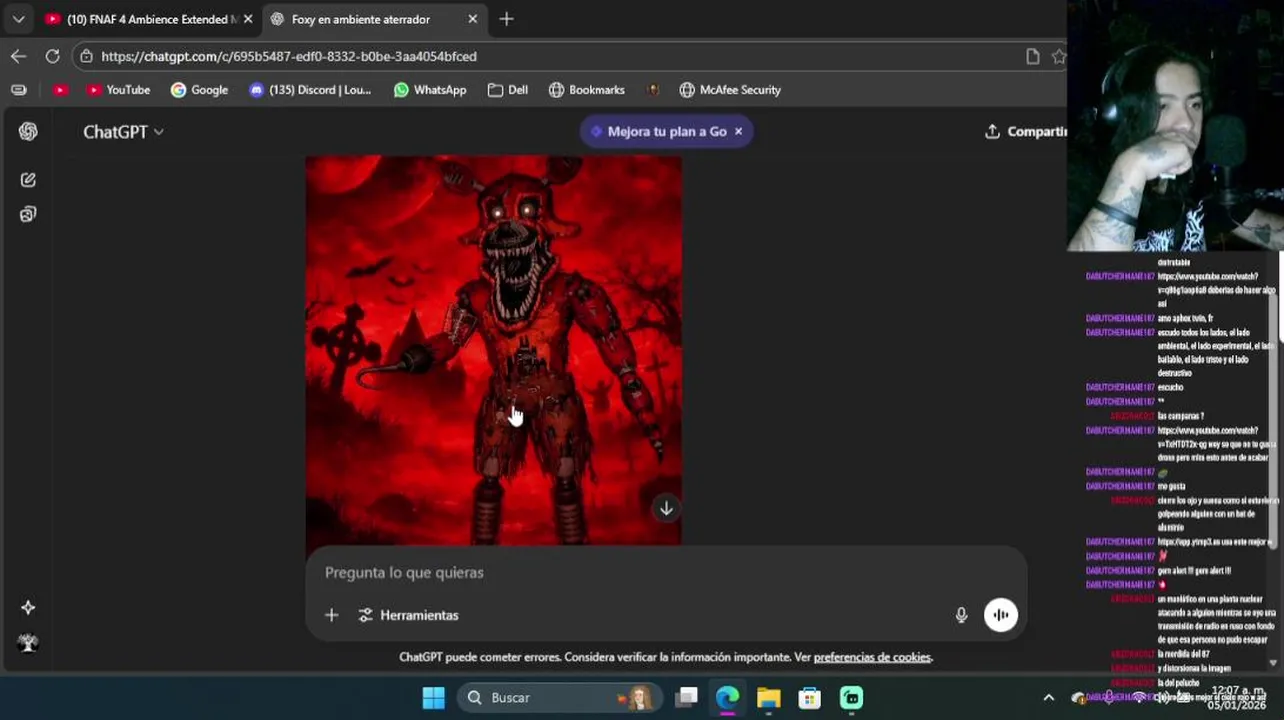
Task: Click Mejora tu plan a Go
Action: point(658,131)
